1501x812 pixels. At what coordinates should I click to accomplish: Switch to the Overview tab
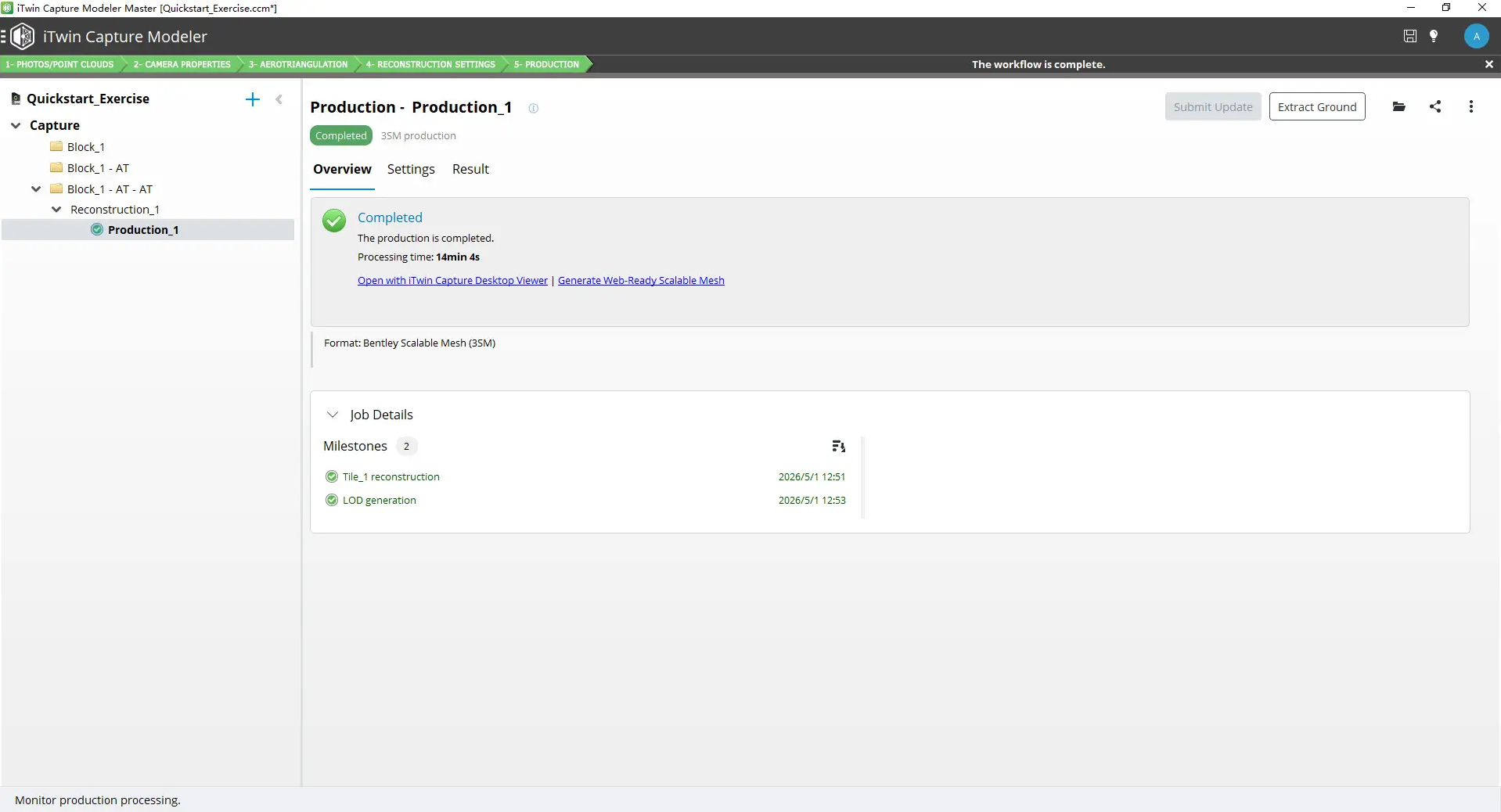(x=342, y=169)
